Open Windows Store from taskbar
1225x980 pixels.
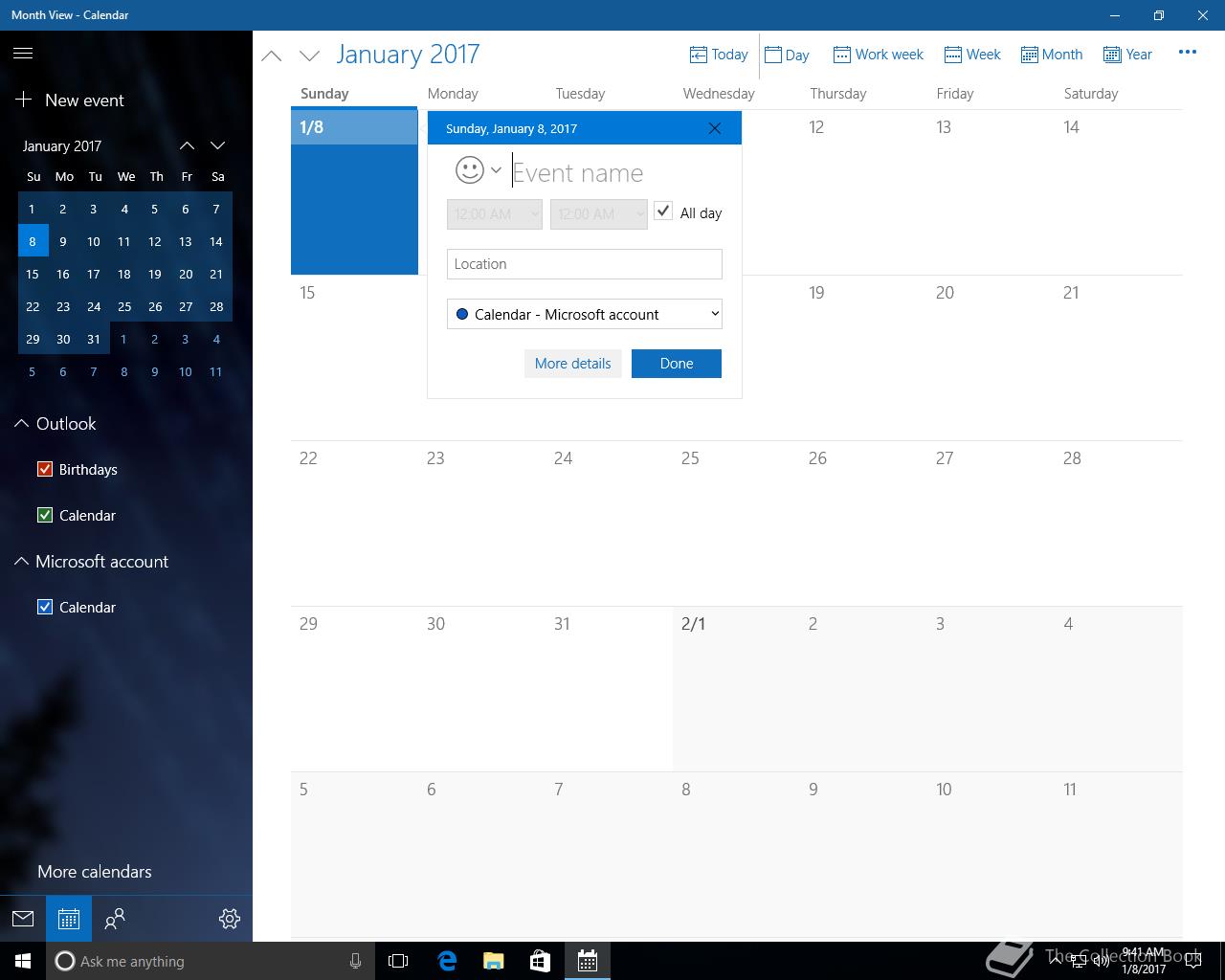tap(540, 961)
